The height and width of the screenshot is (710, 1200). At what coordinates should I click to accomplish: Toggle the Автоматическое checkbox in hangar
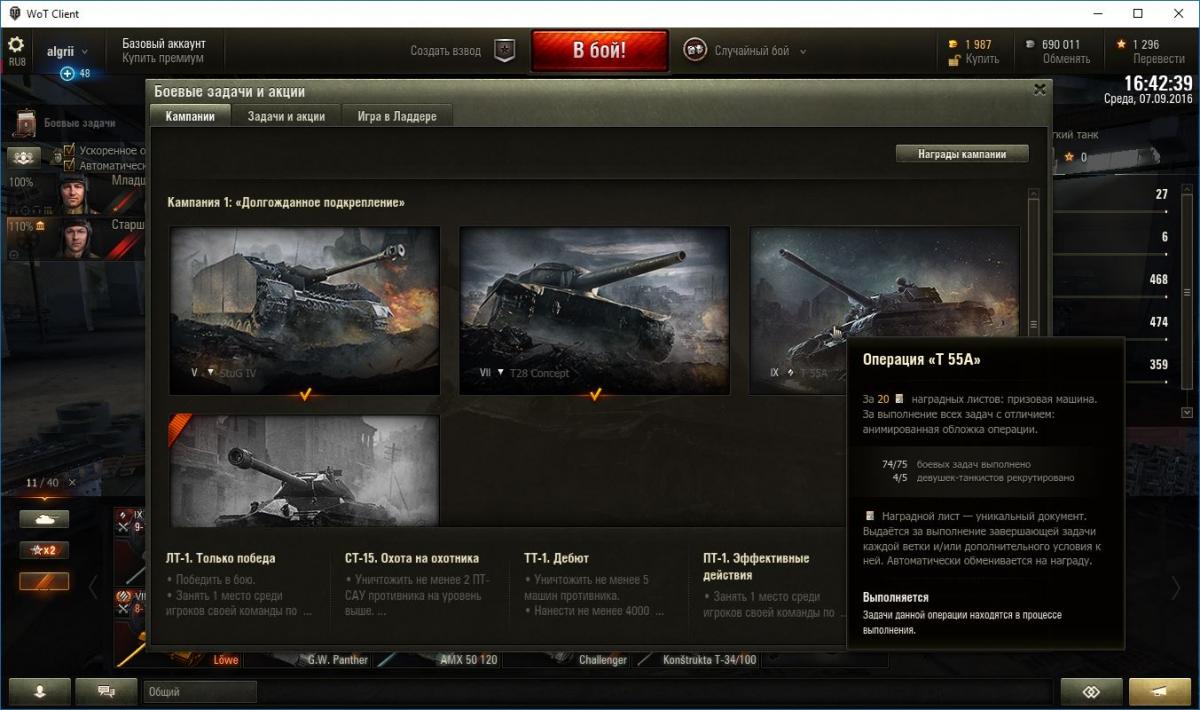(69, 165)
